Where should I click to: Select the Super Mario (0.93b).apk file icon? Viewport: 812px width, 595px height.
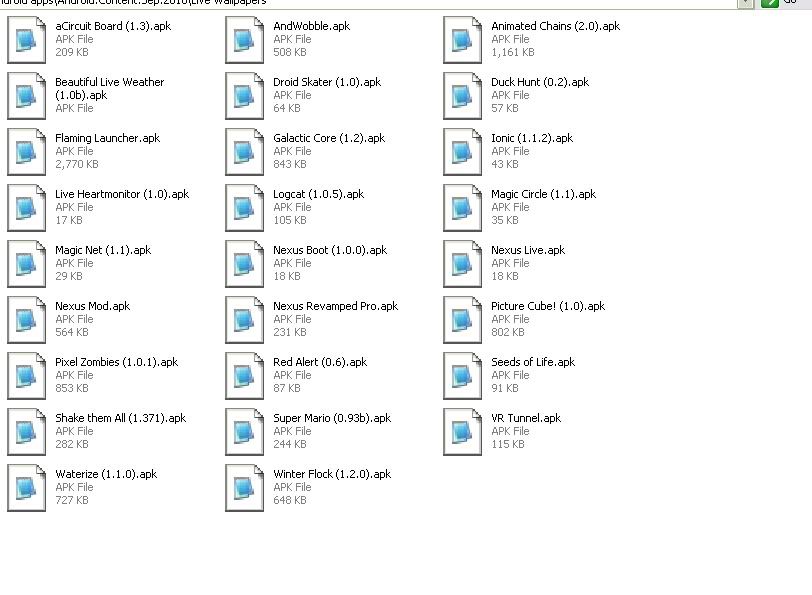click(244, 431)
